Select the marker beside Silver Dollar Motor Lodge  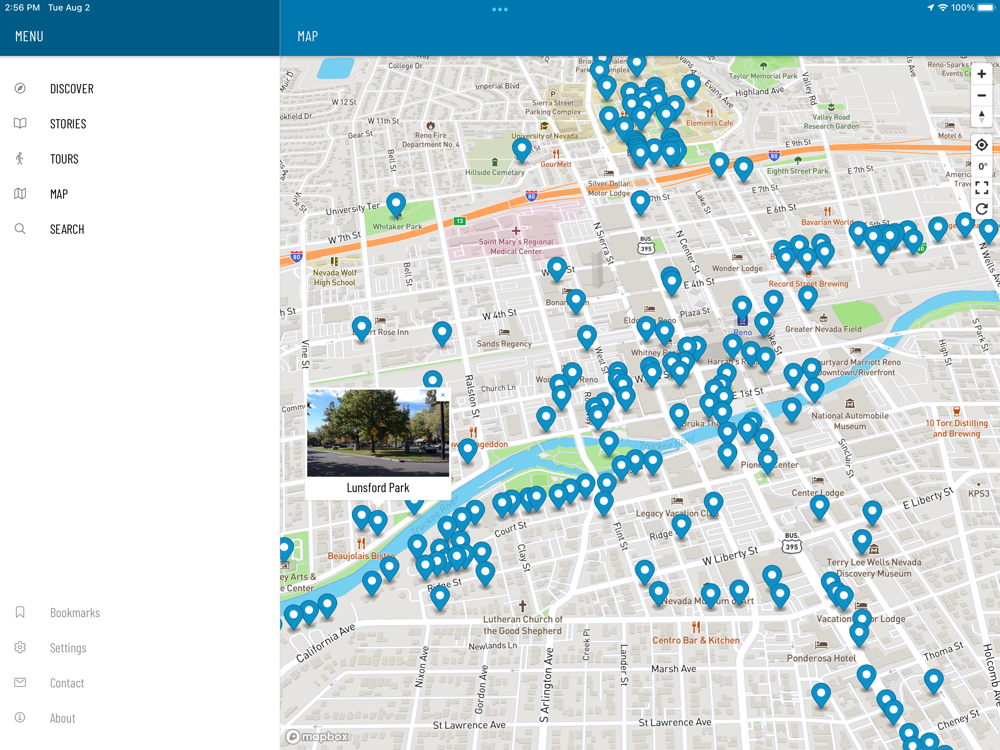click(x=640, y=202)
